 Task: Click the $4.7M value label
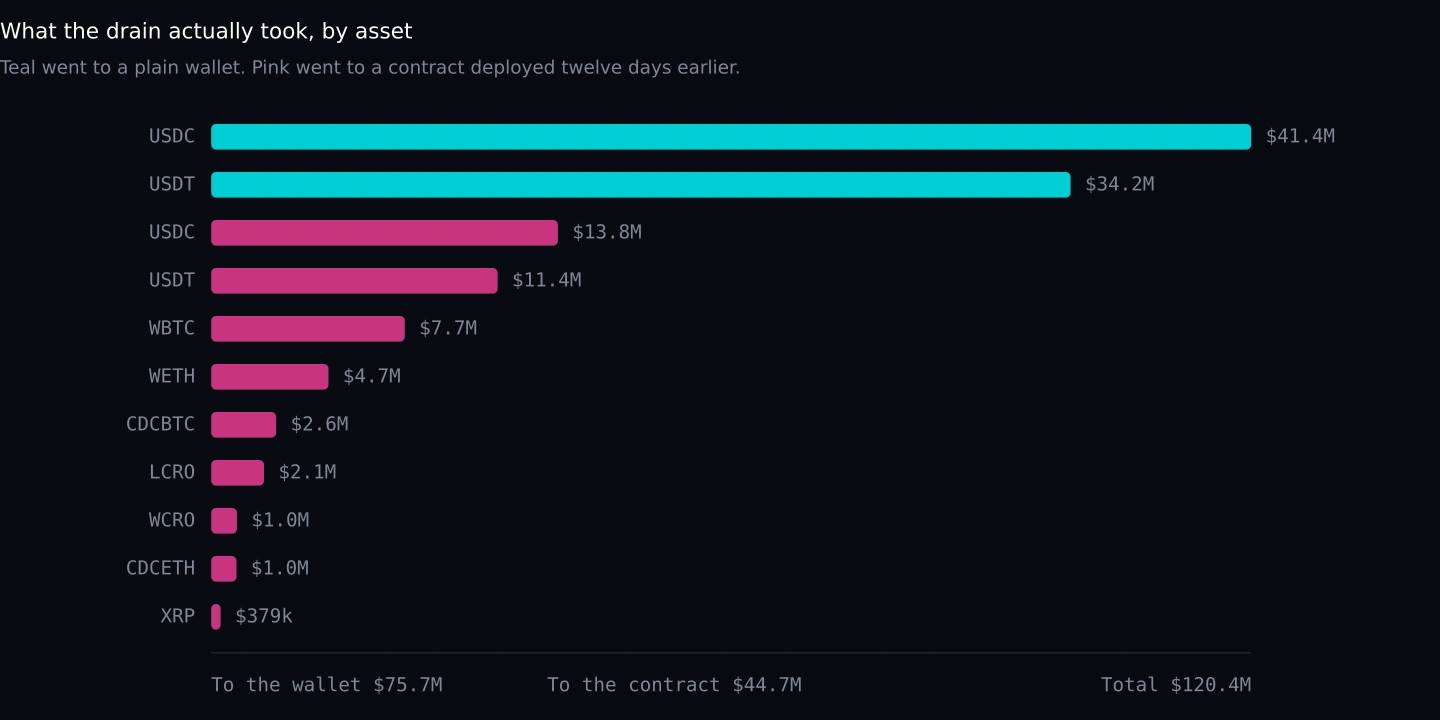pos(372,377)
